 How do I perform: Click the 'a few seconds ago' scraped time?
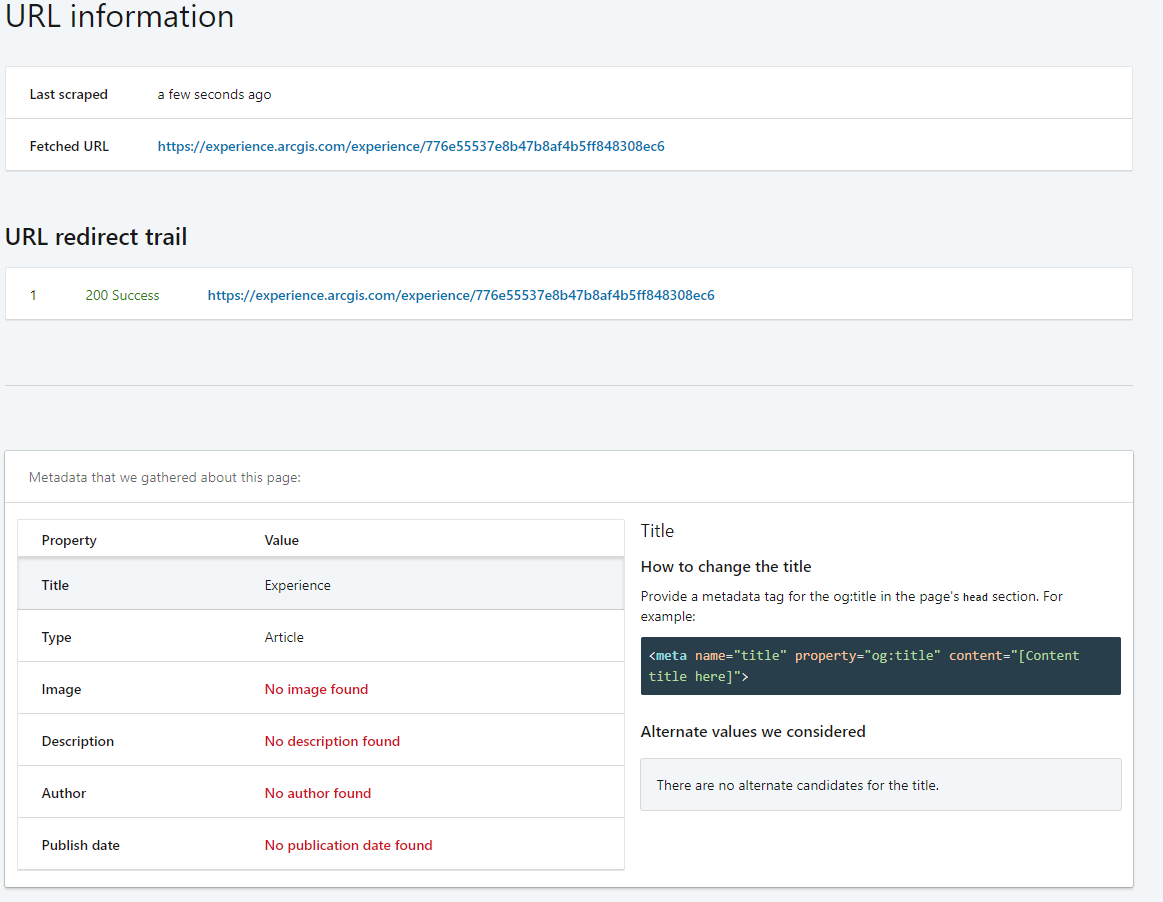(x=214, y=94)
